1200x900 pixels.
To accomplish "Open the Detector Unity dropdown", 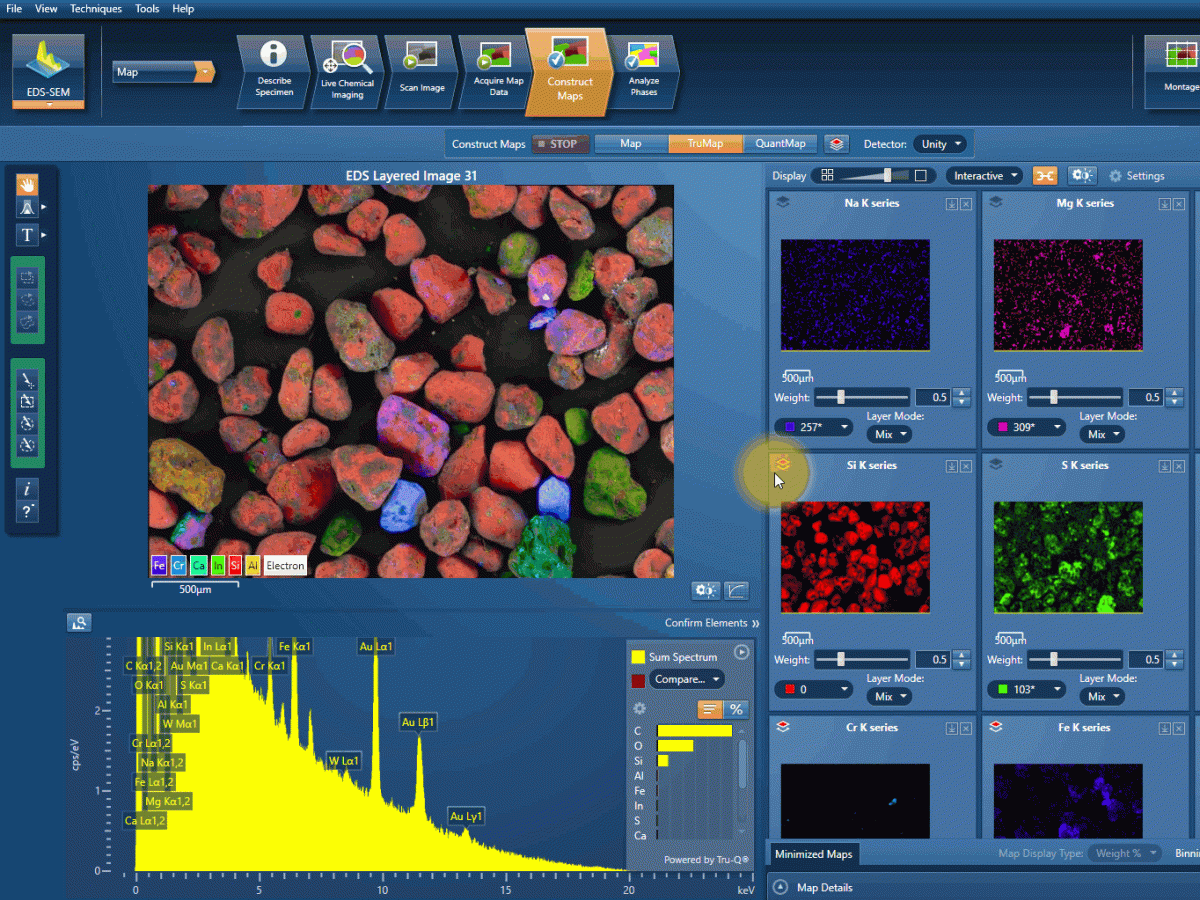I will [941, 144].
